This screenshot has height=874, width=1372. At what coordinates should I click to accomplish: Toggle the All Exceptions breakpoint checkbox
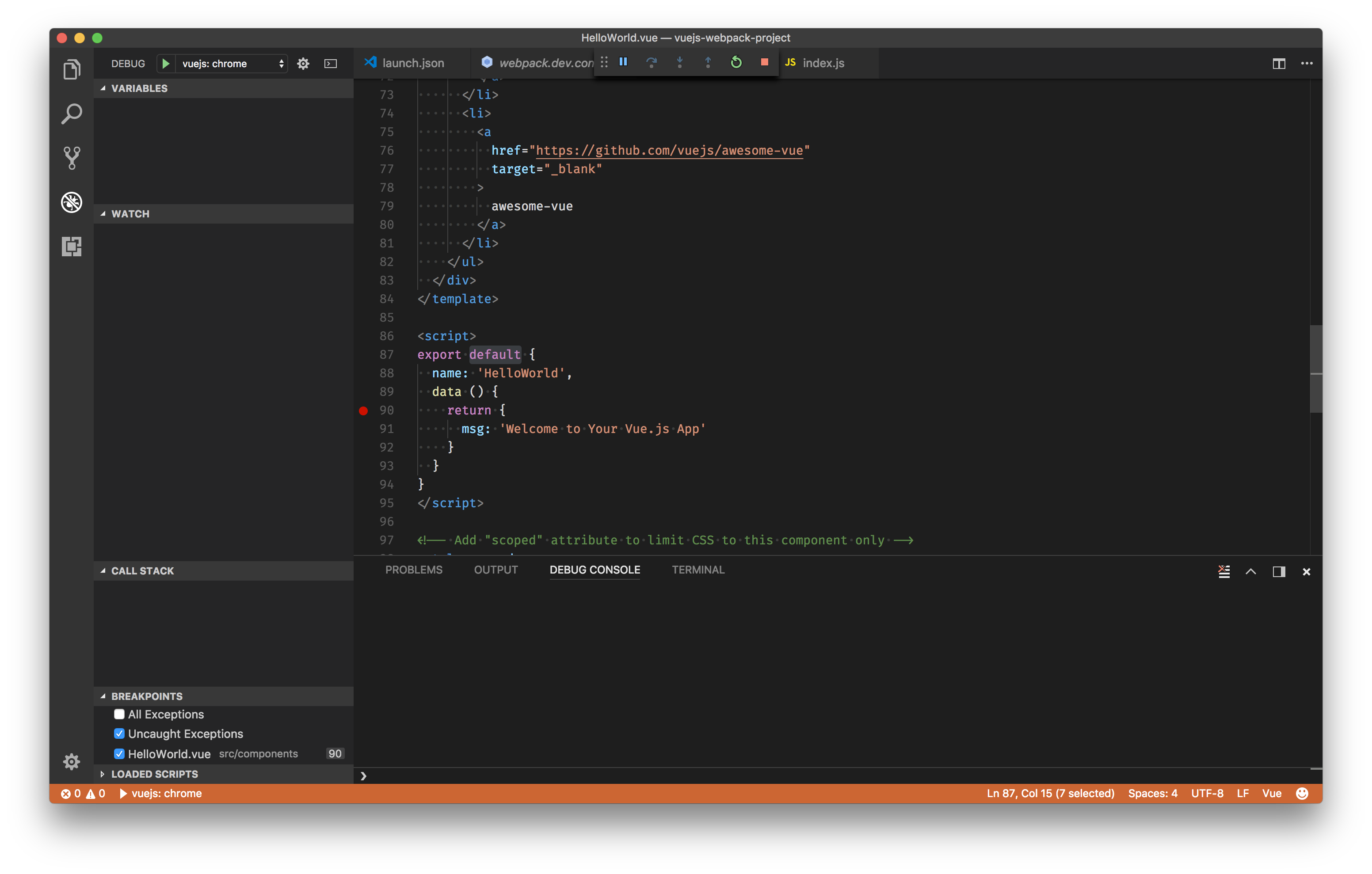[119, 714]
